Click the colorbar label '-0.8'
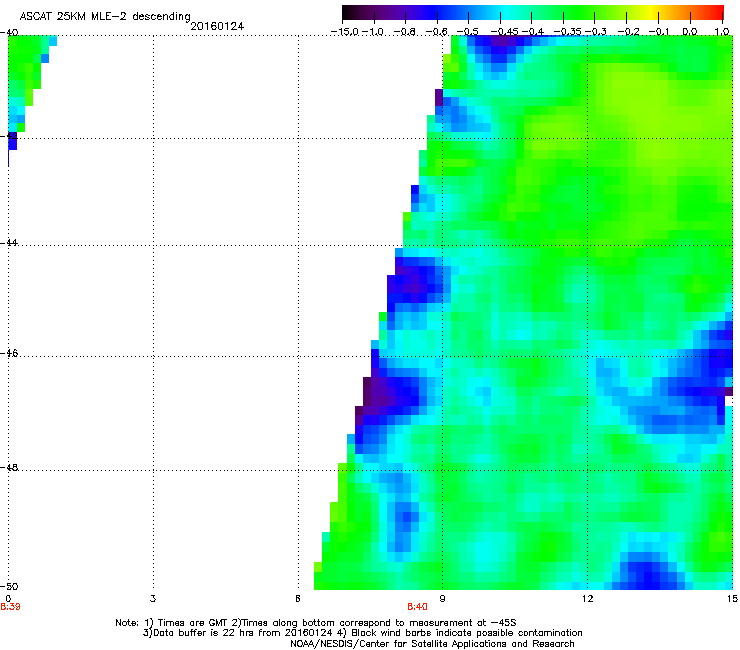 405,32
